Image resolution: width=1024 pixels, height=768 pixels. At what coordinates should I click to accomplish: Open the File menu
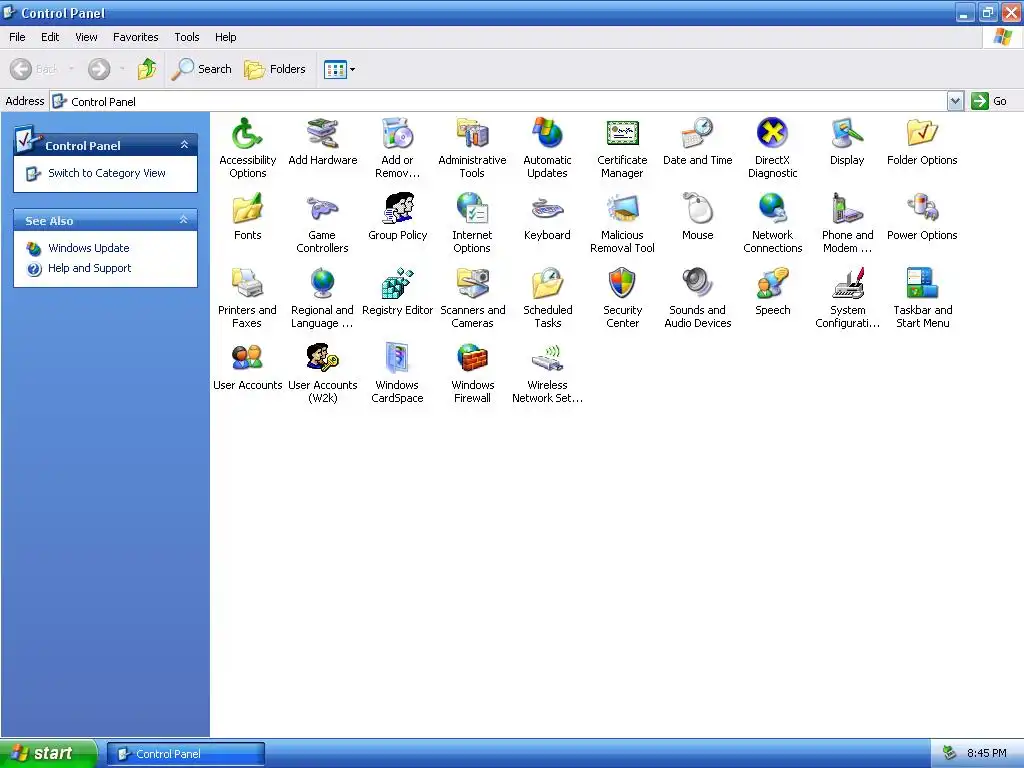click(17, 37)
